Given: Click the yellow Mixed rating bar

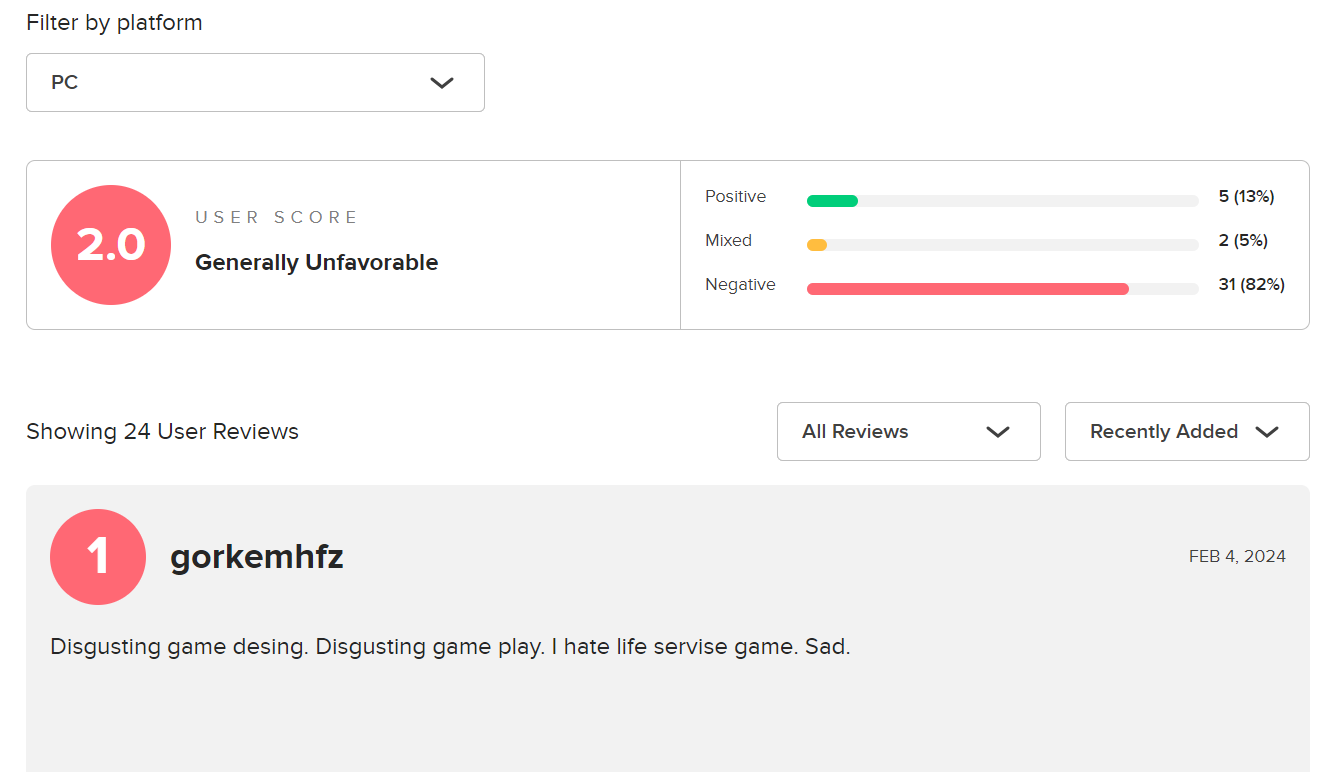Looking at the screenshot, I should coord(817,245).
